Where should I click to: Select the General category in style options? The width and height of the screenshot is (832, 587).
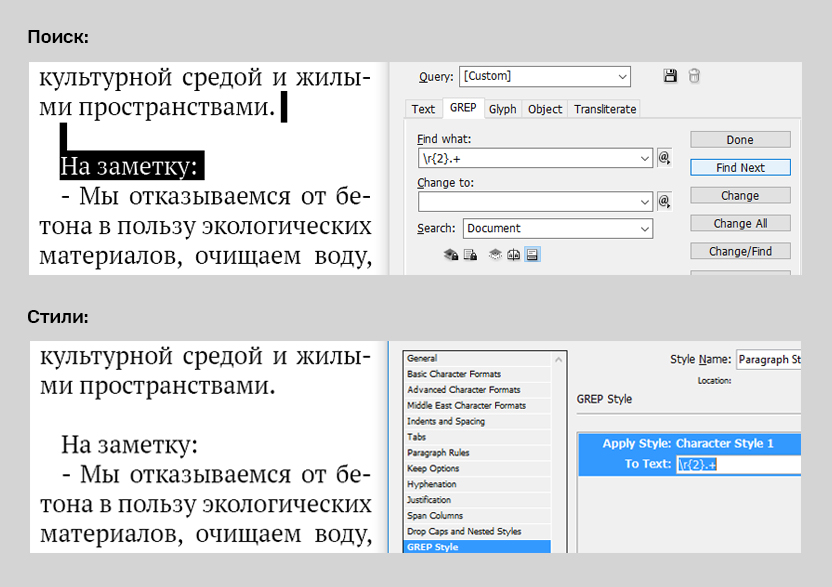click(x=477, y=359)
